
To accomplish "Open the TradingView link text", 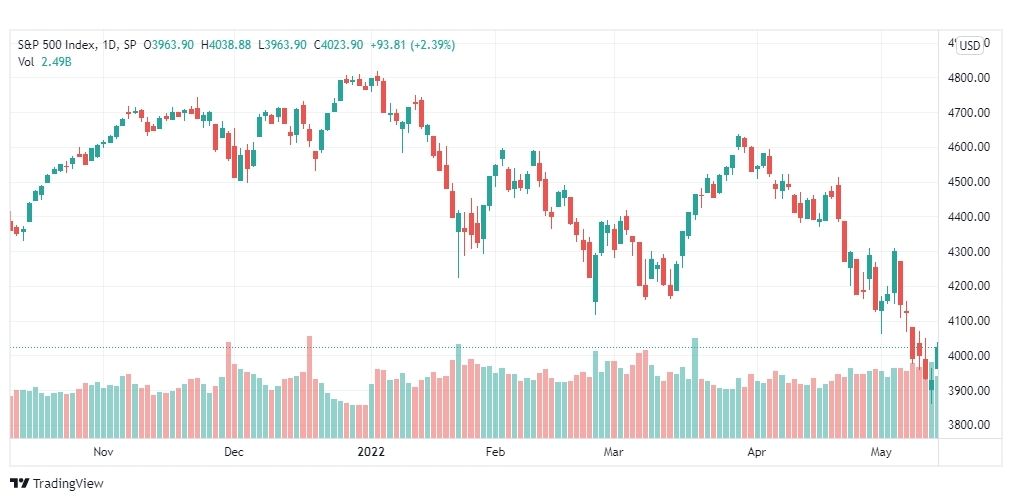I will click(68, 484).
